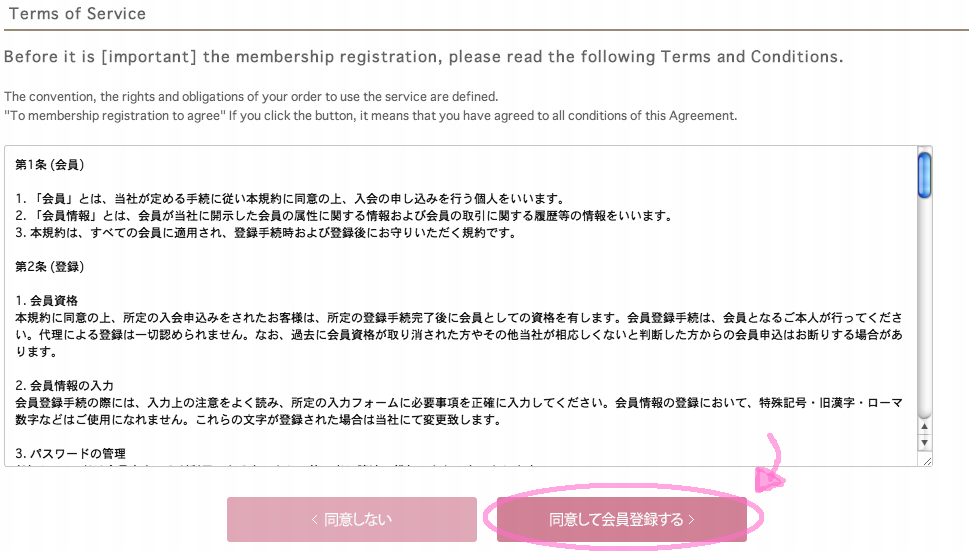The height and width of the screenshot is (551, 977).
Task: Click the "Before it is [important]" headline
Action: pos(424,57)
